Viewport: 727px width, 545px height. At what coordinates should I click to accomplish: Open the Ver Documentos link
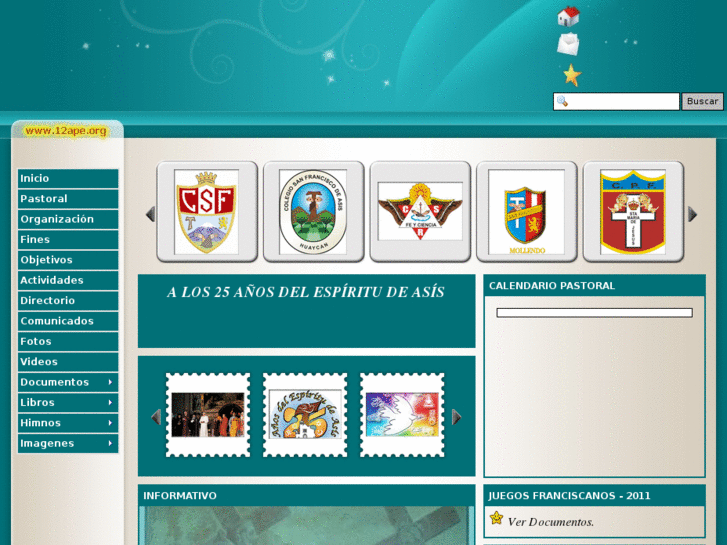tap(550, 522)
